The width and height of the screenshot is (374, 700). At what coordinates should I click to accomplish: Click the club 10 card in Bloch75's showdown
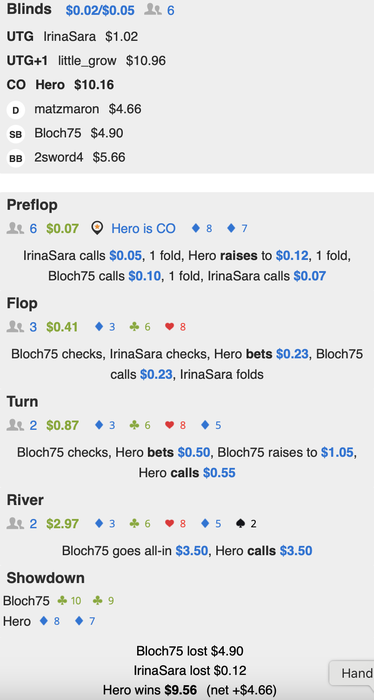[x=69, y=601]
